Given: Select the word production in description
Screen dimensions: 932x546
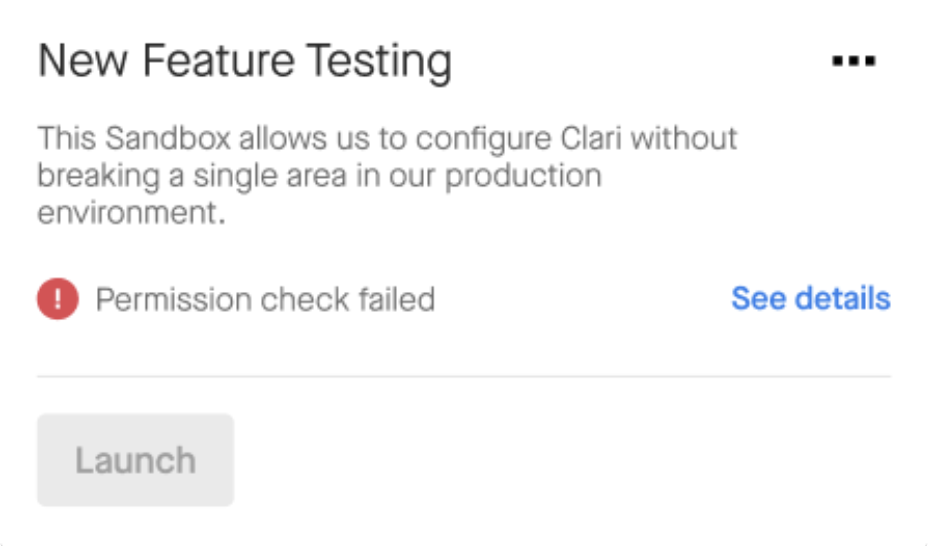Looking at the screenshot, I should coord(523,176).
